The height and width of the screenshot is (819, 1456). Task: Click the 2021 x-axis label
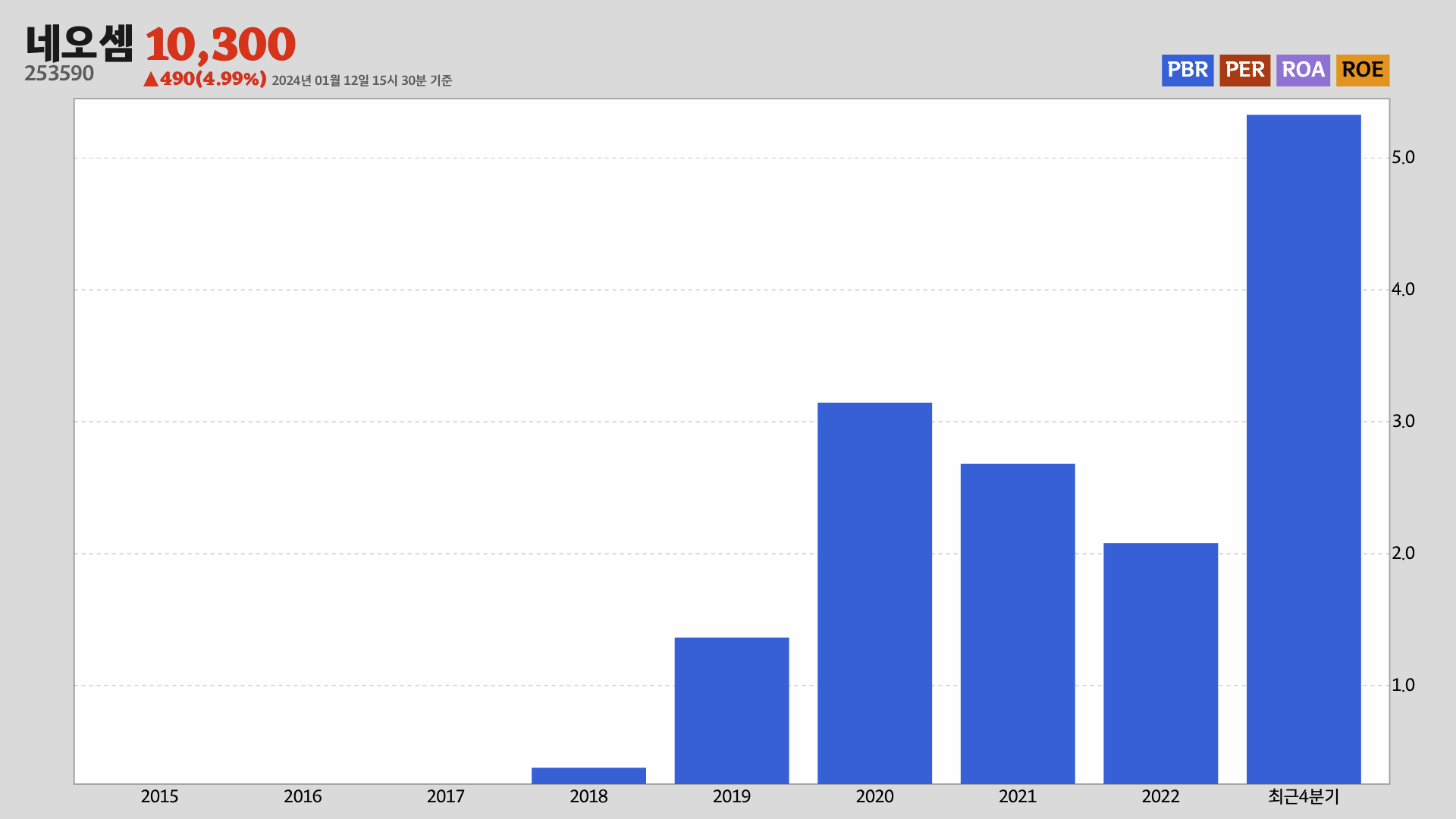(x=1018, y=797)
